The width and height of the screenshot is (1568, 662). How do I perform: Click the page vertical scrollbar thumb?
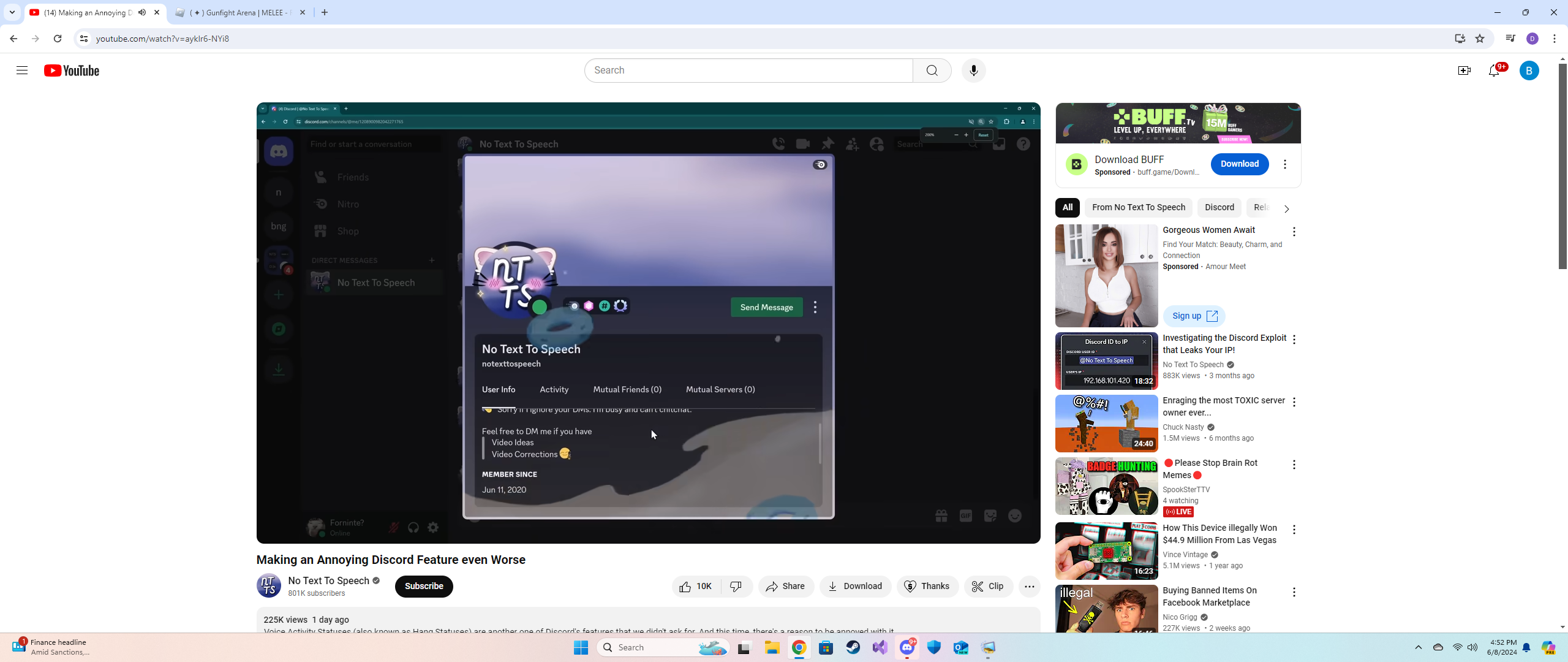[x=1562, y=165]
